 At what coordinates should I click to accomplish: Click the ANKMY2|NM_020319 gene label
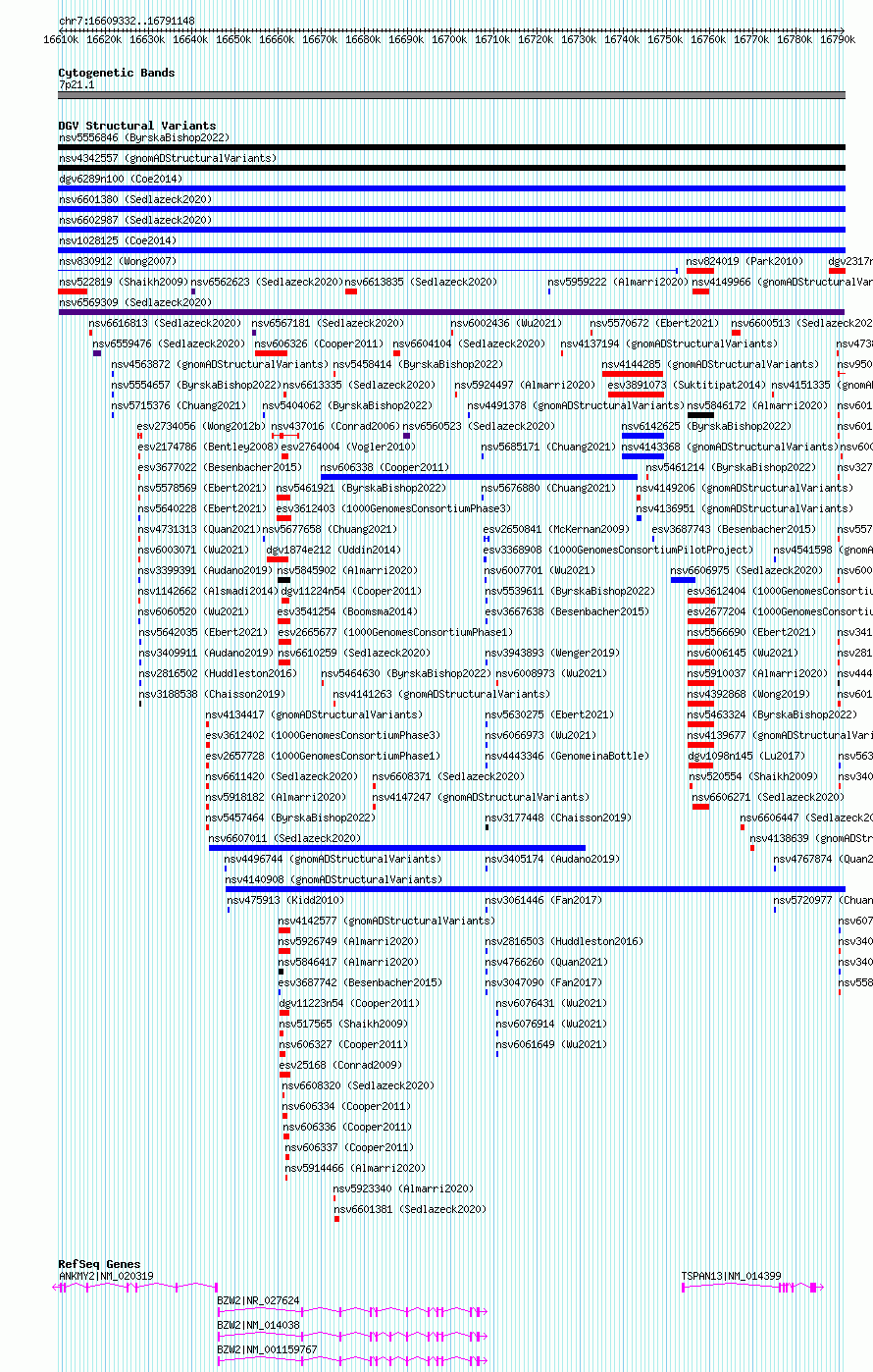106,1277
